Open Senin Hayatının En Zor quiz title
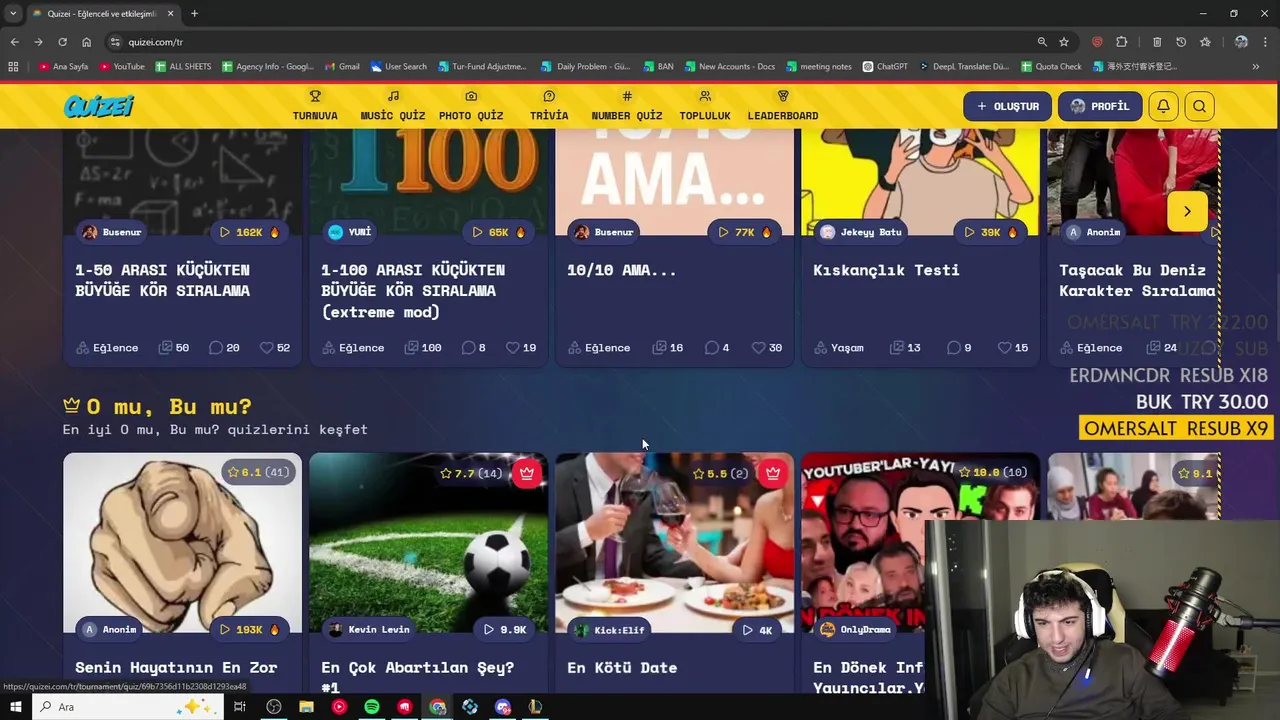 click(x=176, y=668)
